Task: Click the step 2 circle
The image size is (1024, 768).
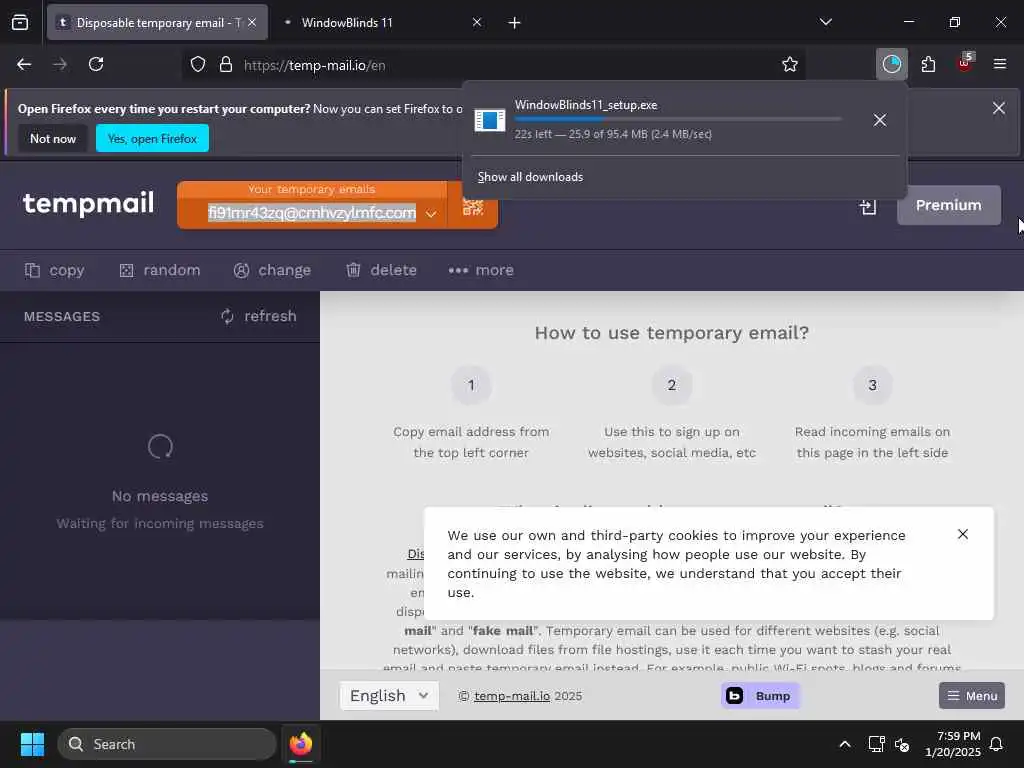Action: point(671,385)
